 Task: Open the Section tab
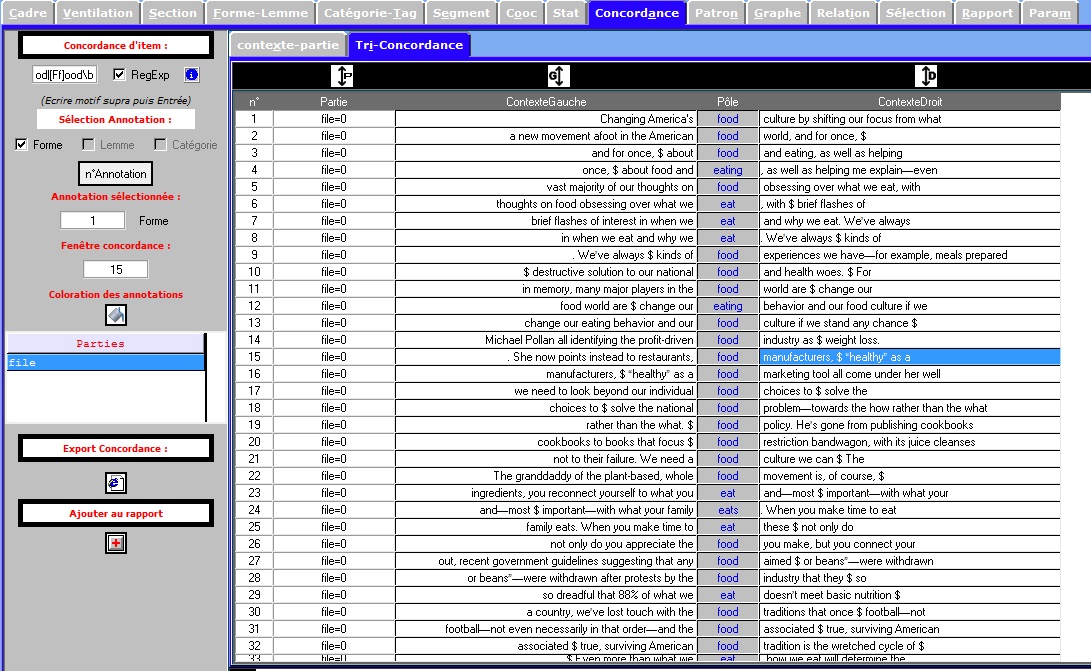point(173,13)
